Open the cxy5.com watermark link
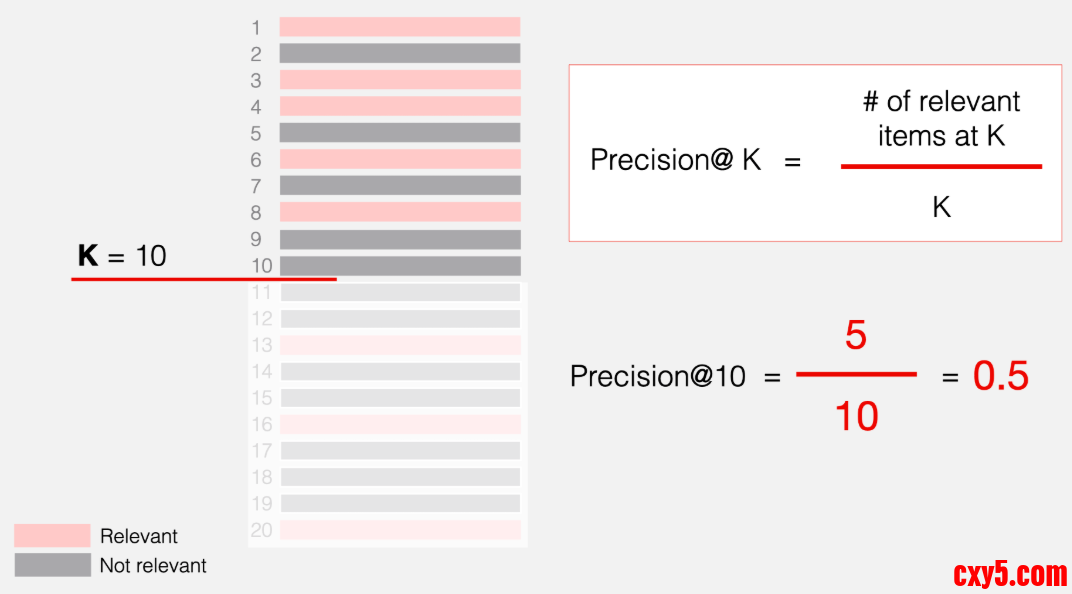 click(x=1010, y=575)
